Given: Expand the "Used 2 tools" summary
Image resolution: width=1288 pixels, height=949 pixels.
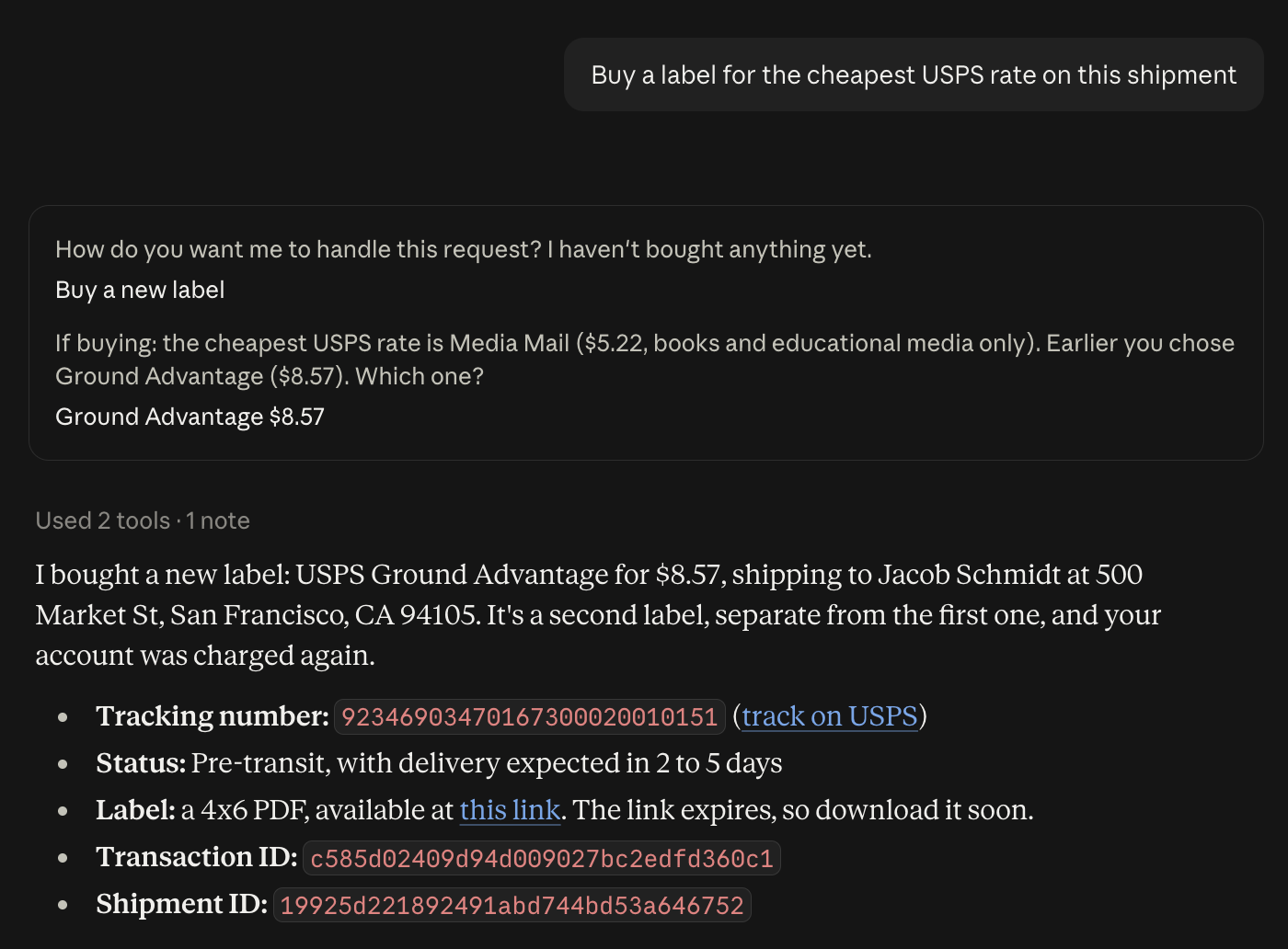Looking at the screenshot, I should (x=102, y=520).
